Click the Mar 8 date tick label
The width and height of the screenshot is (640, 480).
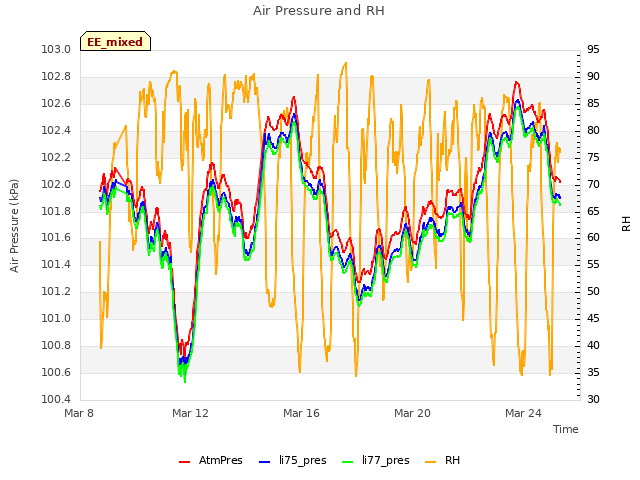[x=79, y=413]
